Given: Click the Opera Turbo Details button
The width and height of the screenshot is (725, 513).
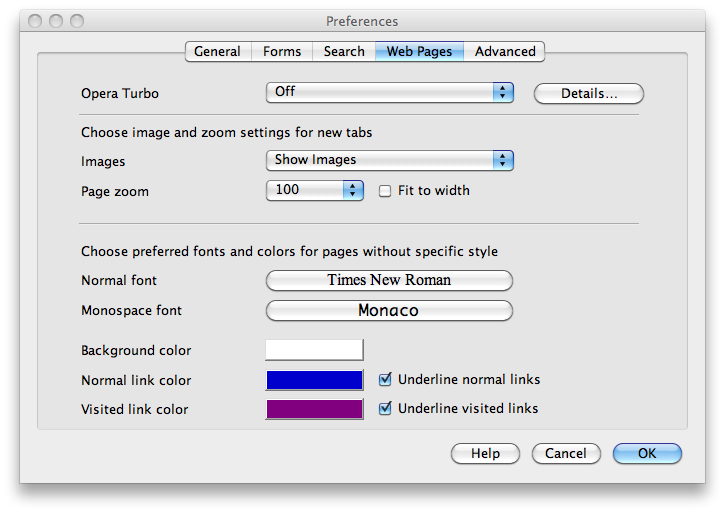Looking at the screenshot, I should [588, 93].
